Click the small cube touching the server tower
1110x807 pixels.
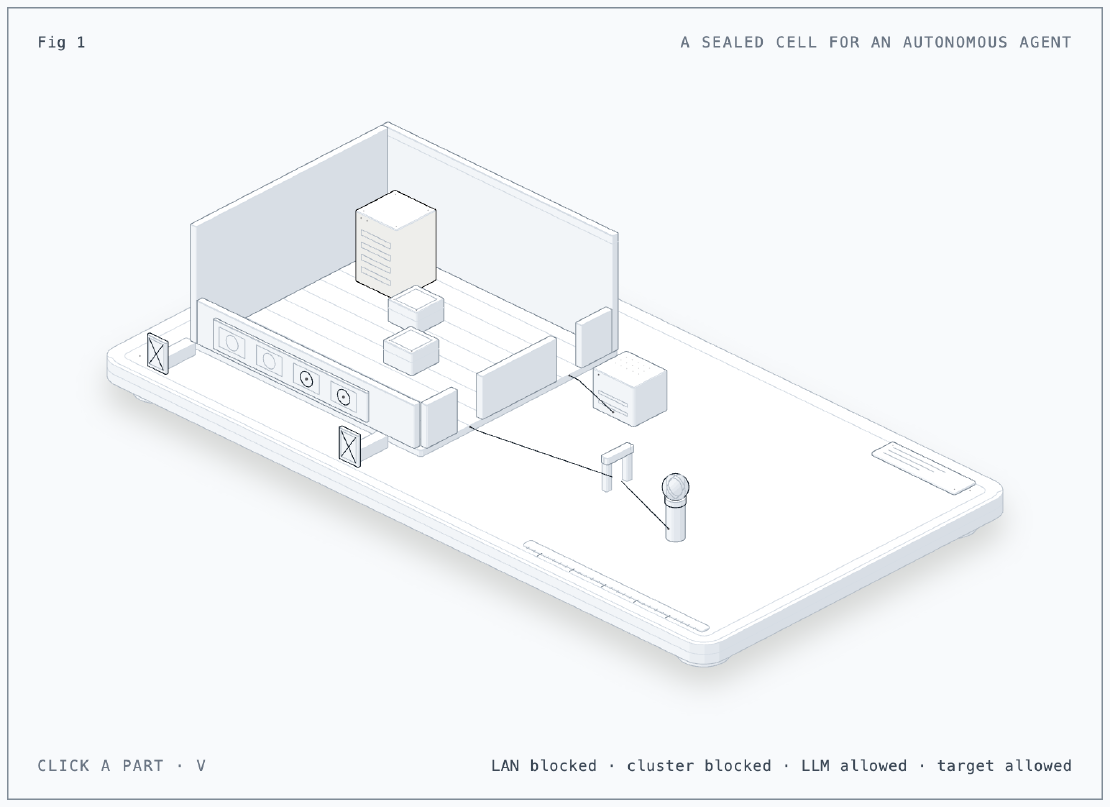[x=416, y=309]
